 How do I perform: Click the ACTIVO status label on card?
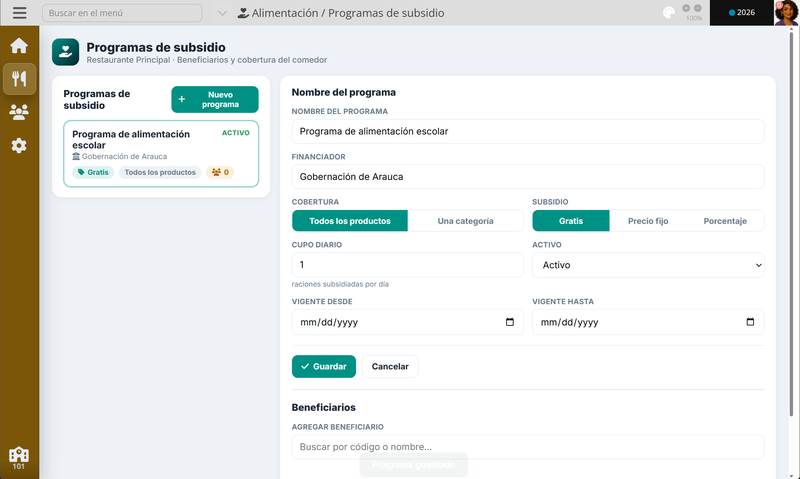[236, 133]
